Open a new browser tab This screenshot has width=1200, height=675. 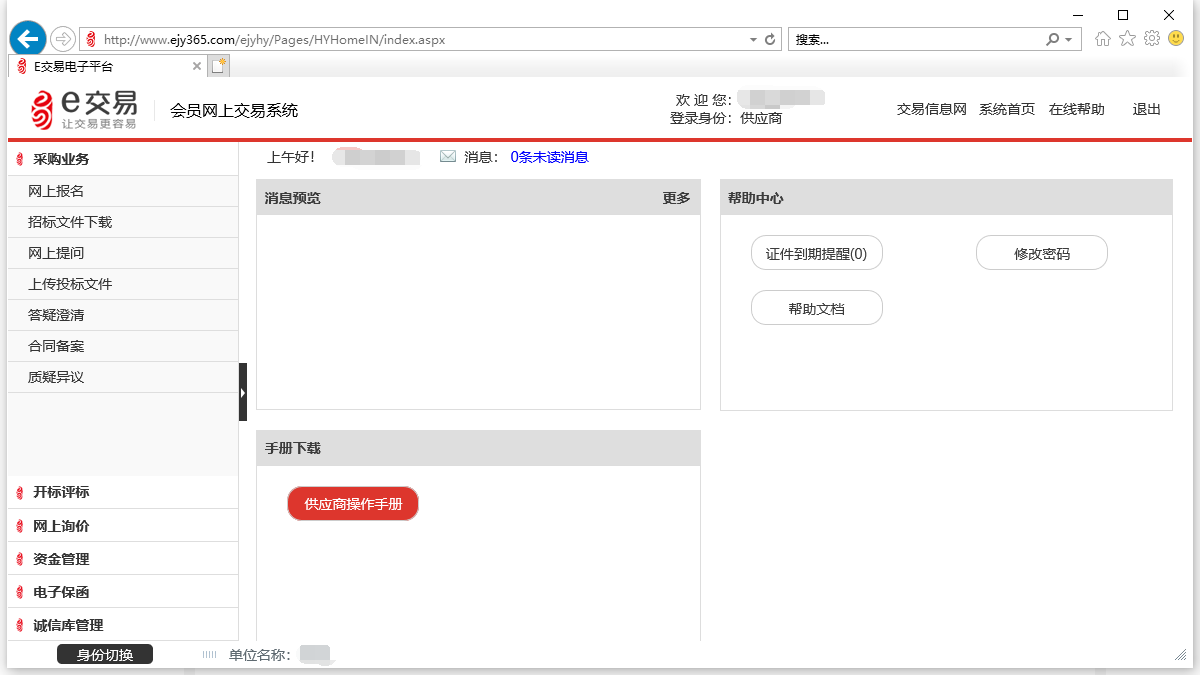(x=219, y=67)
